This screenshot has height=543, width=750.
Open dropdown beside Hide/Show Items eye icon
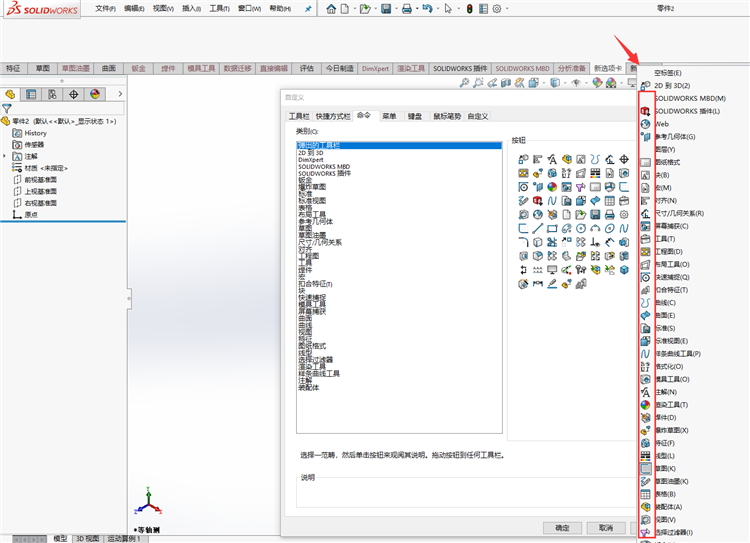tap(587, 83)
